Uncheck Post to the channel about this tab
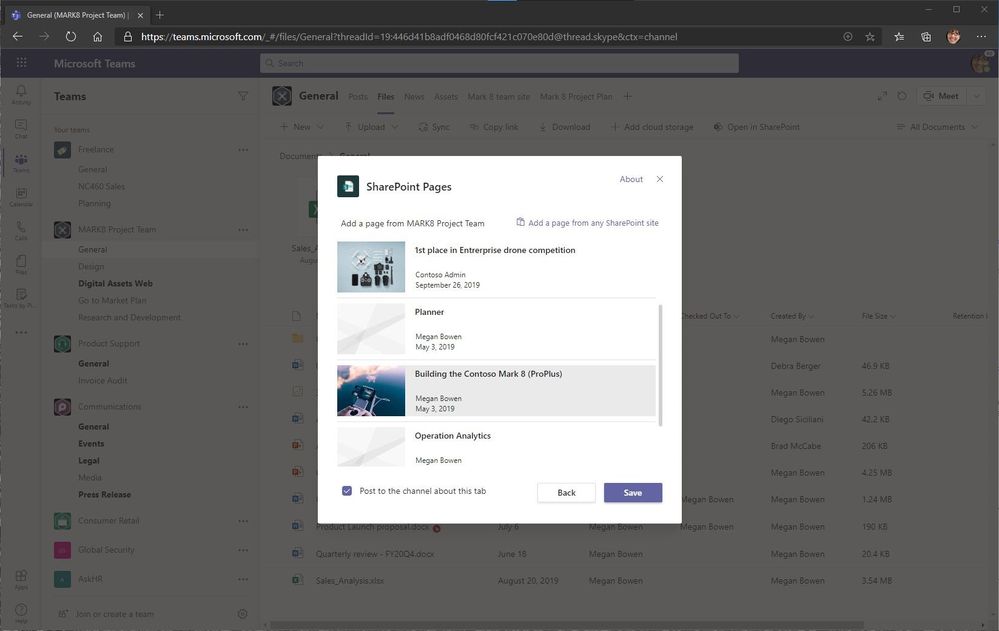This screenshot has width=999, height=631. coord(347,491)
